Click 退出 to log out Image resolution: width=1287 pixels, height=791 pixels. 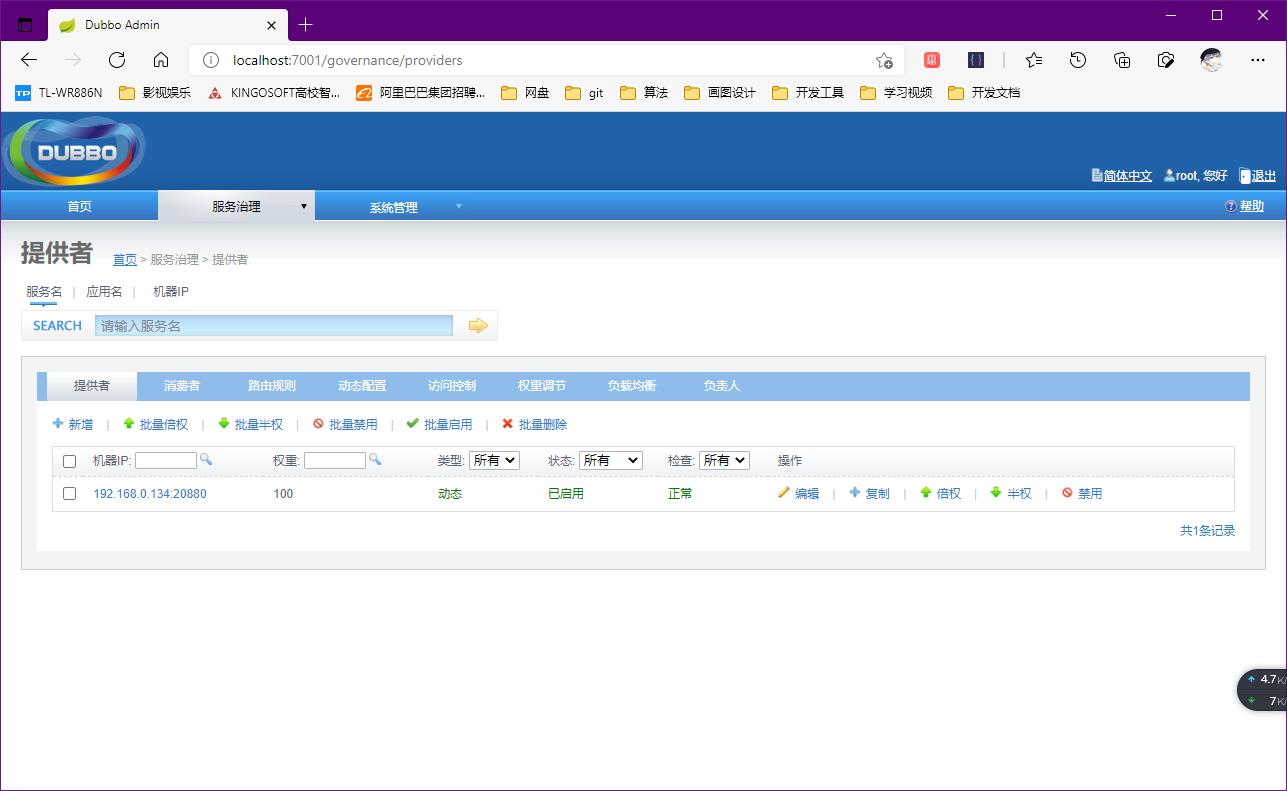(x=1258, y=176)
